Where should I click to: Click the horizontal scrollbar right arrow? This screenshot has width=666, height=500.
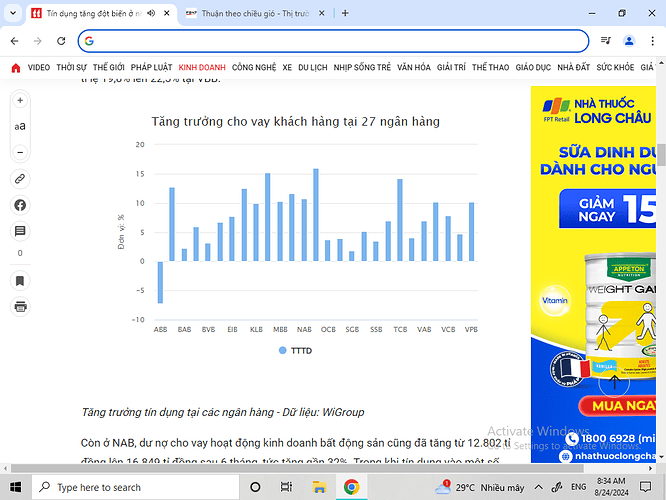point(650,468)
